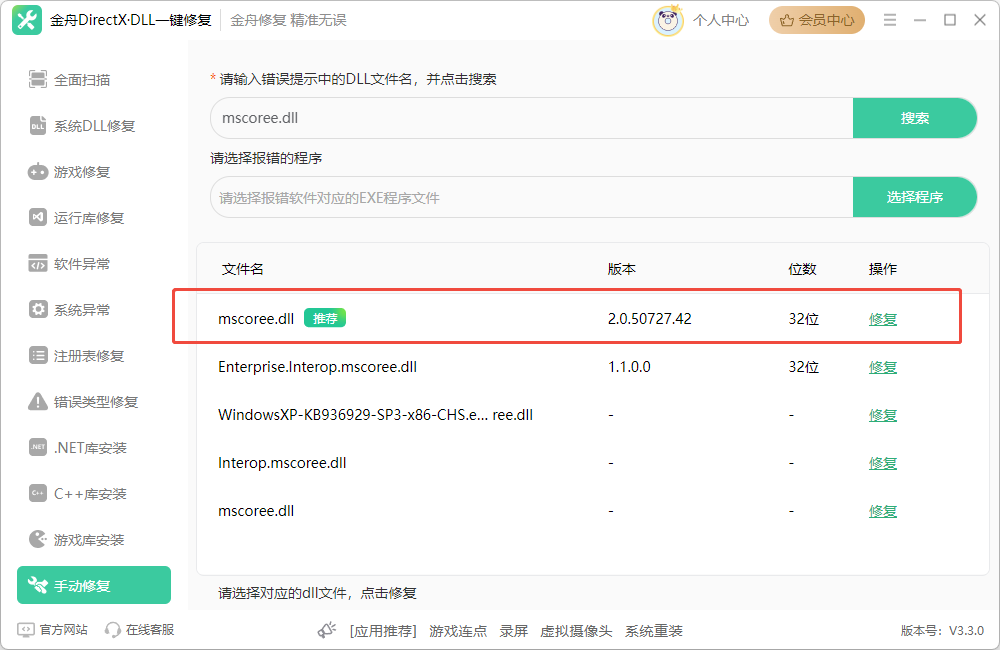Click 修复 for Enterprise.Interop.mscoree.dll
The width and height of the screenshot is (1000, 650).
[x=883, y=367]
